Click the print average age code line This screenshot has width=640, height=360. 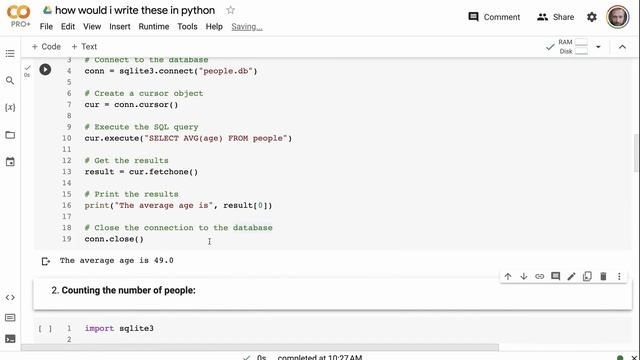point(178,205)
